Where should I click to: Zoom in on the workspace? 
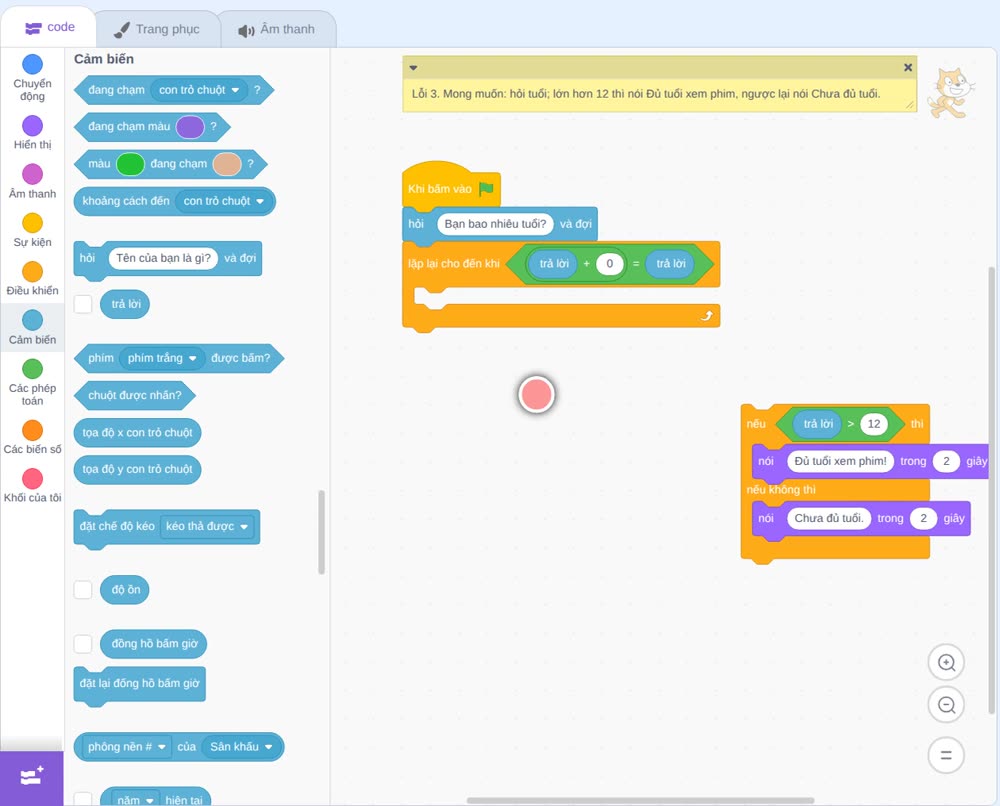coord(946,663)
